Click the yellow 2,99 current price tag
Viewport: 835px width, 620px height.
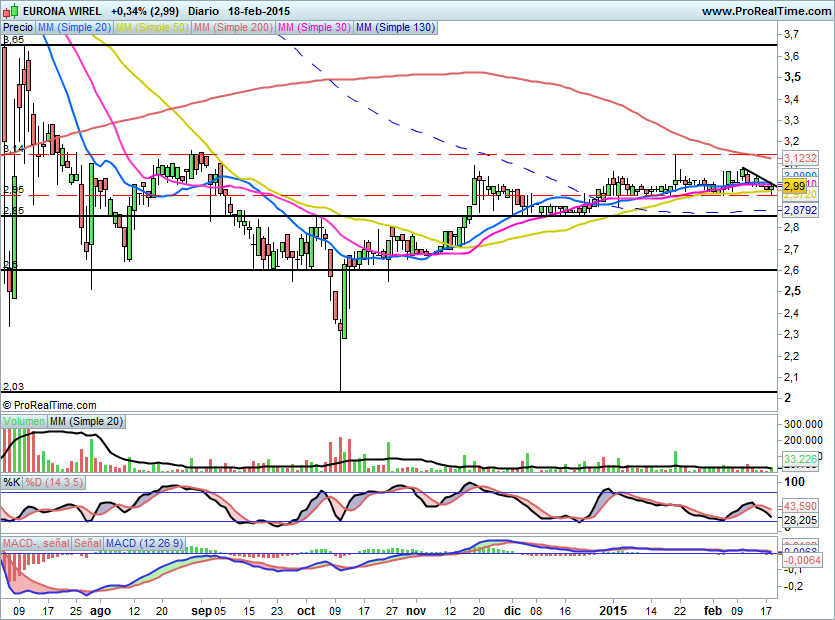pyautogui.click(x=794, y=186)
